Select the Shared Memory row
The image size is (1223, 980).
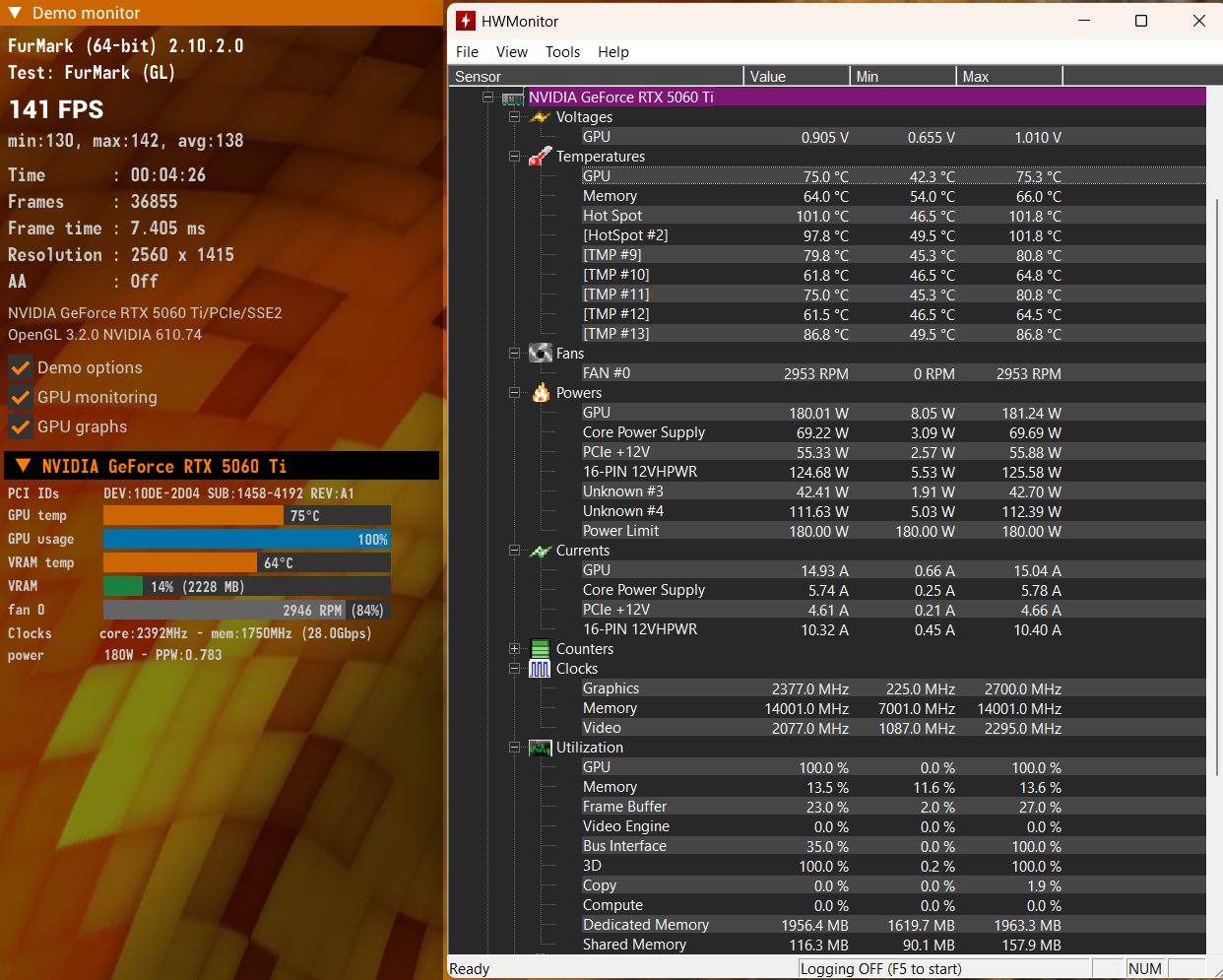(893, 945)
